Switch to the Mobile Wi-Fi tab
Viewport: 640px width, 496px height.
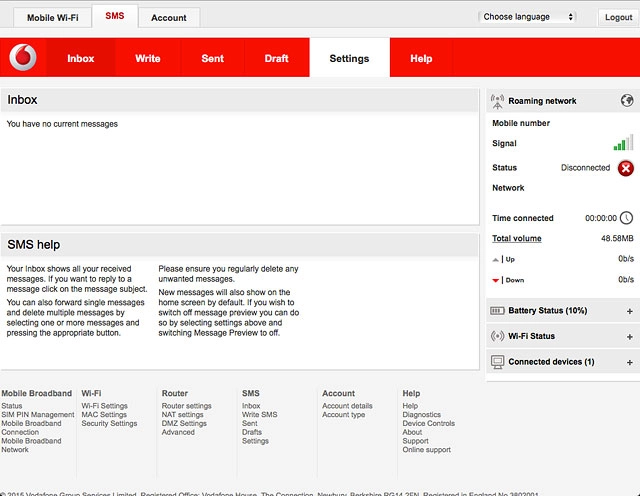coord(52,18)
